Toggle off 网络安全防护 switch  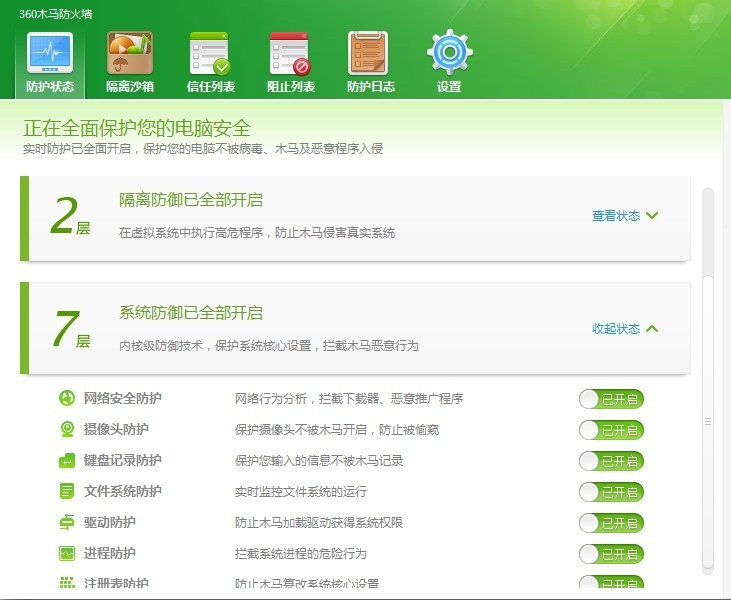point(611,399)
